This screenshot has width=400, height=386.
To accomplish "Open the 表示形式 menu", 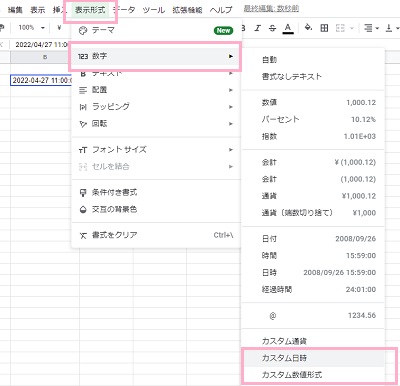I will 90,10.
